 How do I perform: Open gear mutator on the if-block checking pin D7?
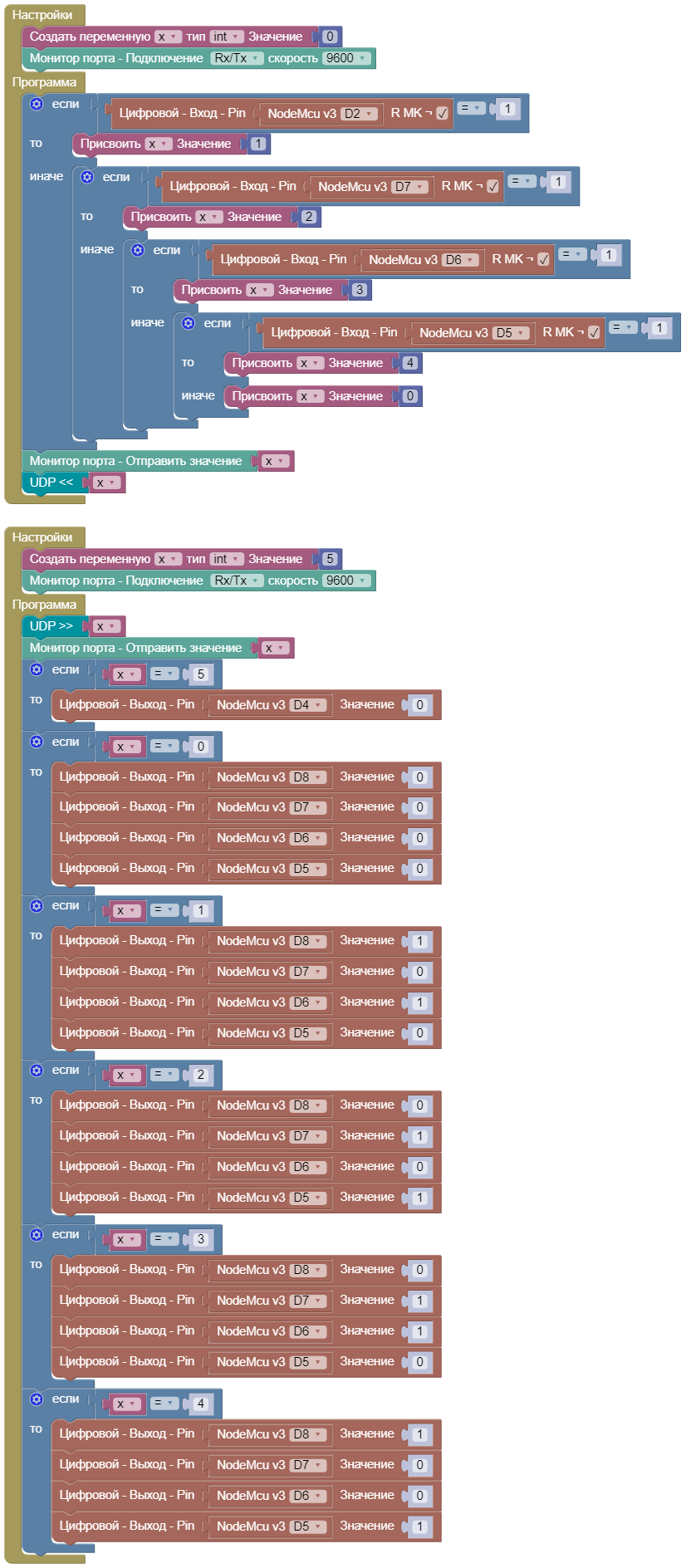(x=87, y=177)
